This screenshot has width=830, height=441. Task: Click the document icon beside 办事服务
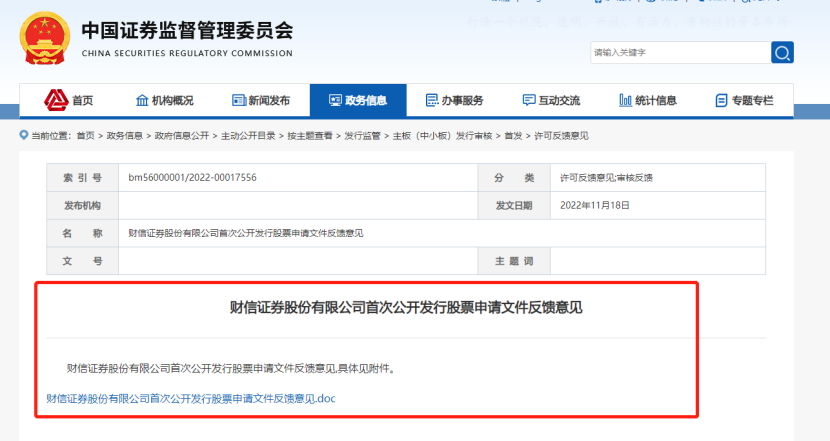point(432,100)
